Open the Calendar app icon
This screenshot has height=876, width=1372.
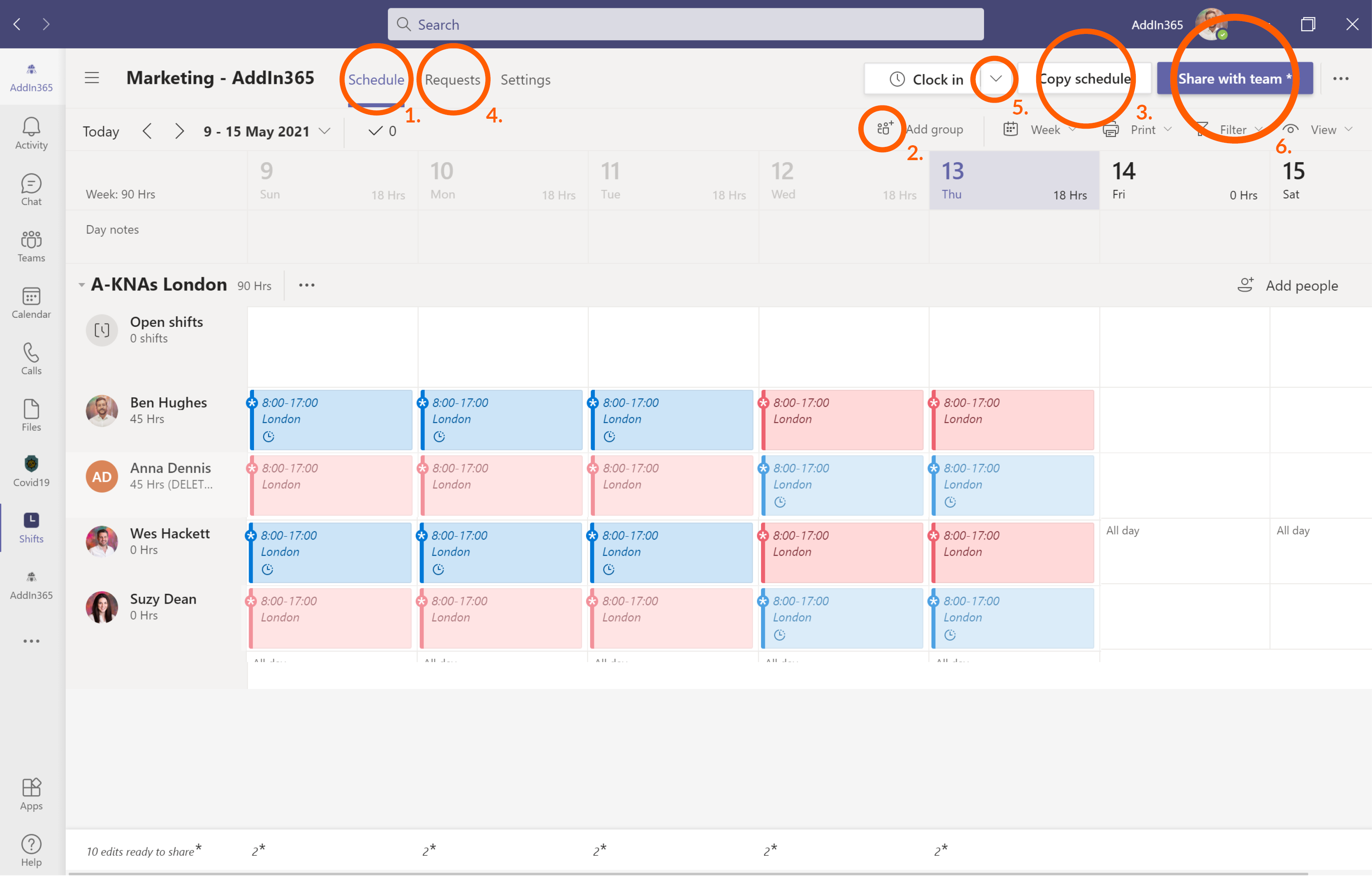point(31,302)
